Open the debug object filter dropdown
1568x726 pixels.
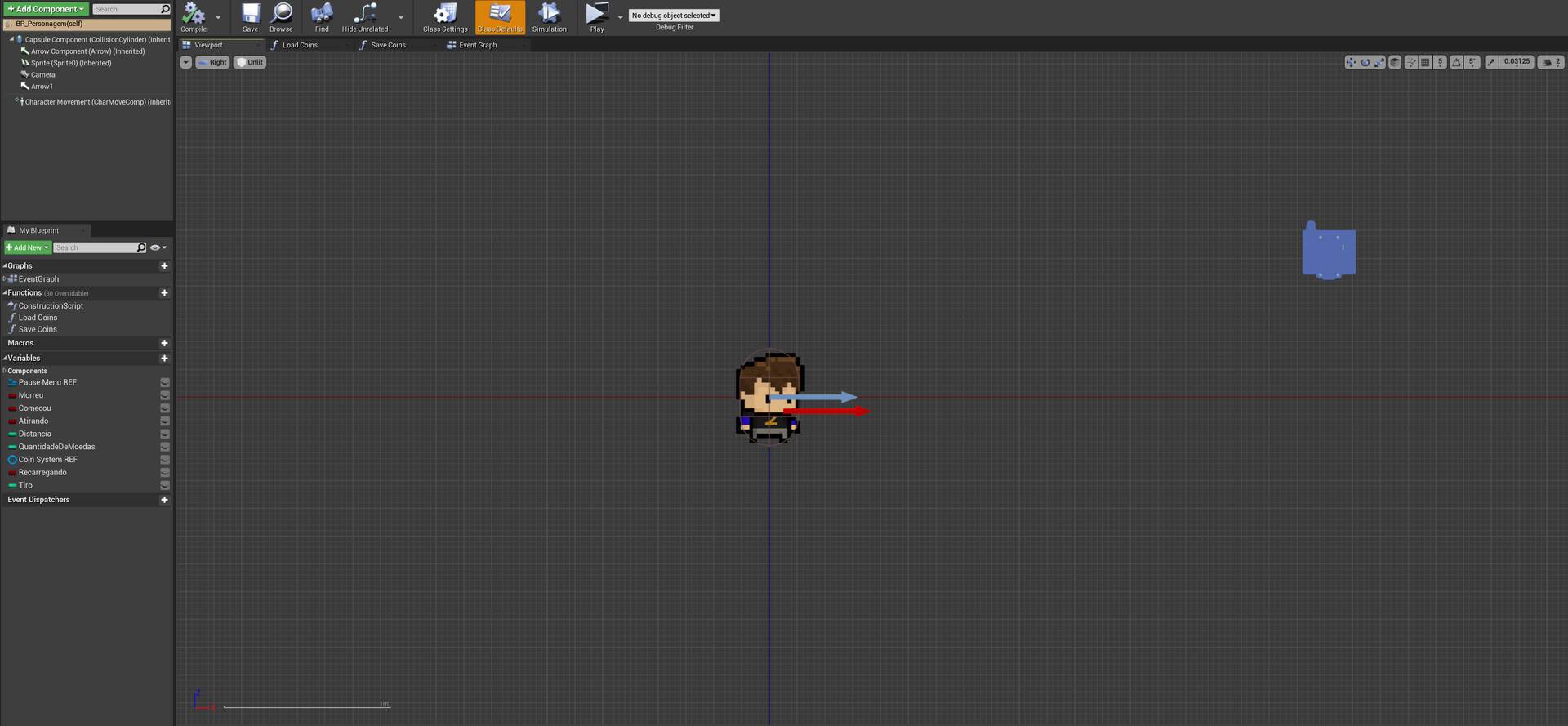[674, 16]
